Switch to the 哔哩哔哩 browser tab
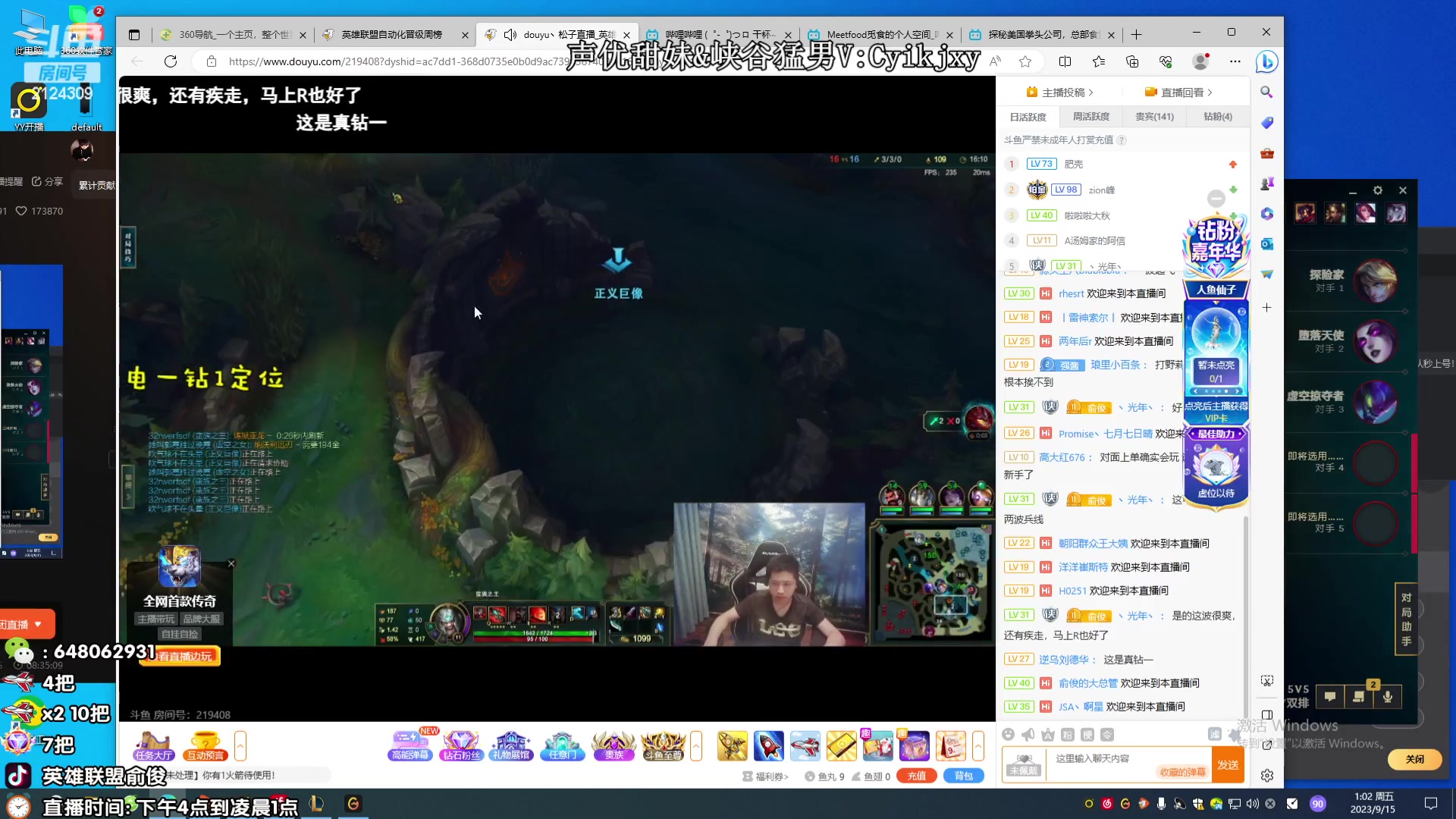 pos(717,34)
